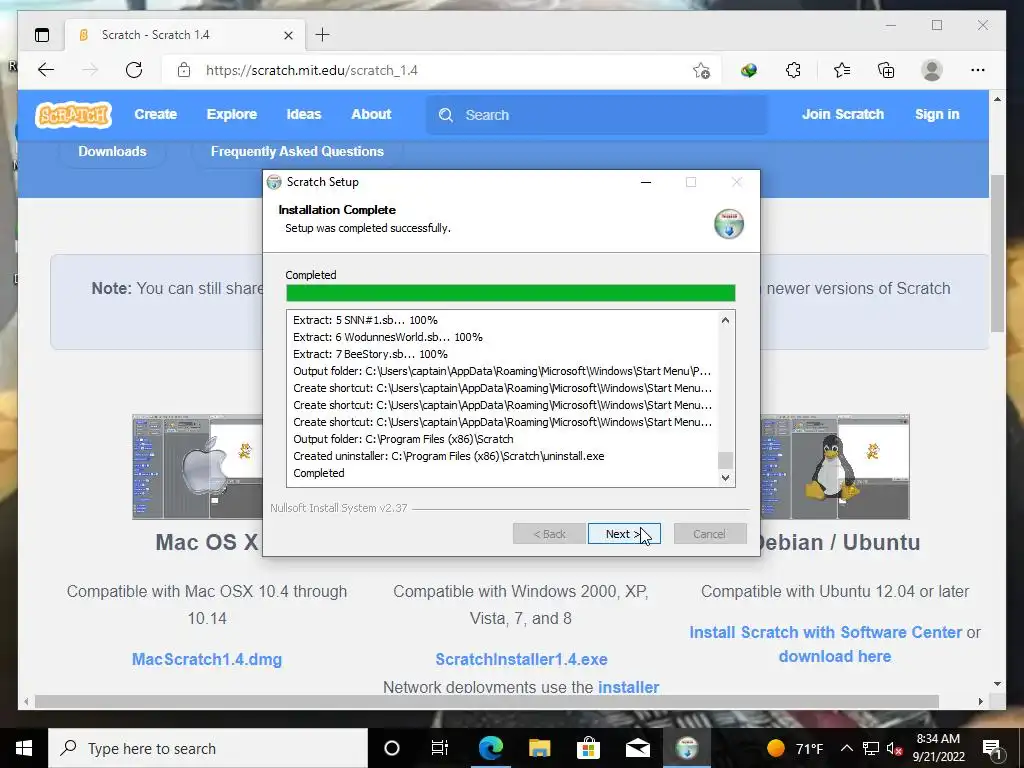
Task: Open Cortana circle icon on taskbar
Action: pyautogui.click(x=392, y=748)
